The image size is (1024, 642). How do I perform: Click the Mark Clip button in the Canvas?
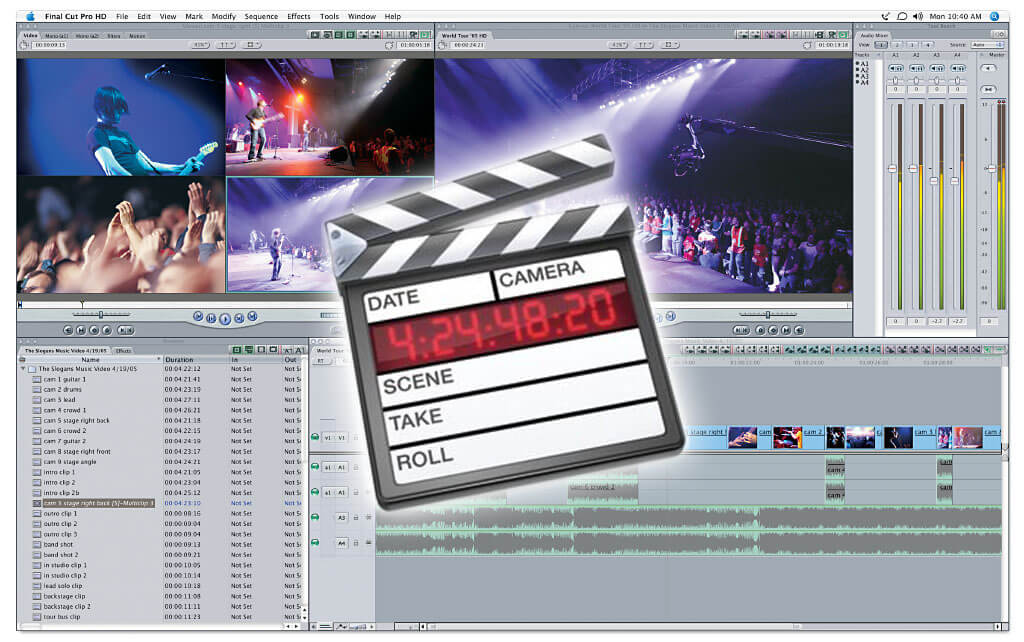(x=786, y=330)
